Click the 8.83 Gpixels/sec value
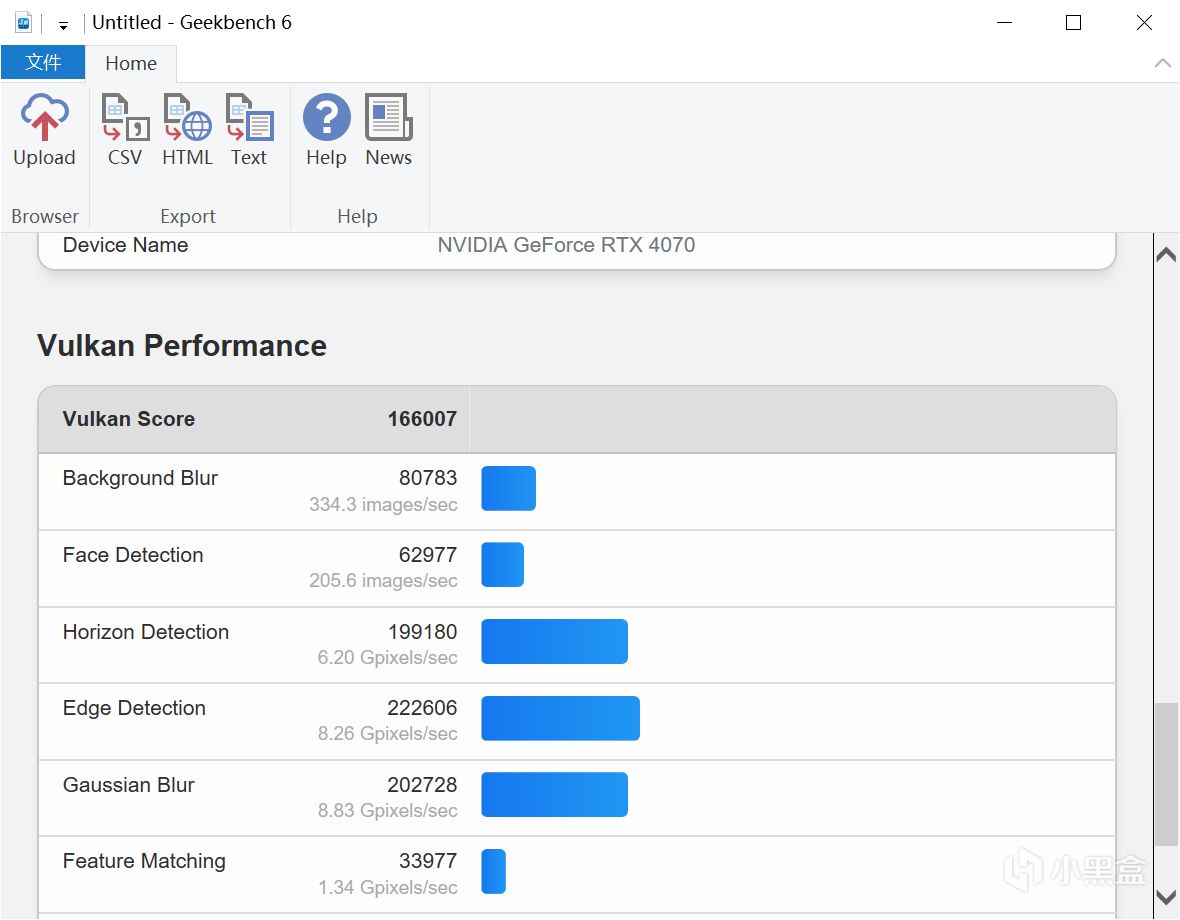The width and height of the screenshot is (1180, 920). point(388,810)
